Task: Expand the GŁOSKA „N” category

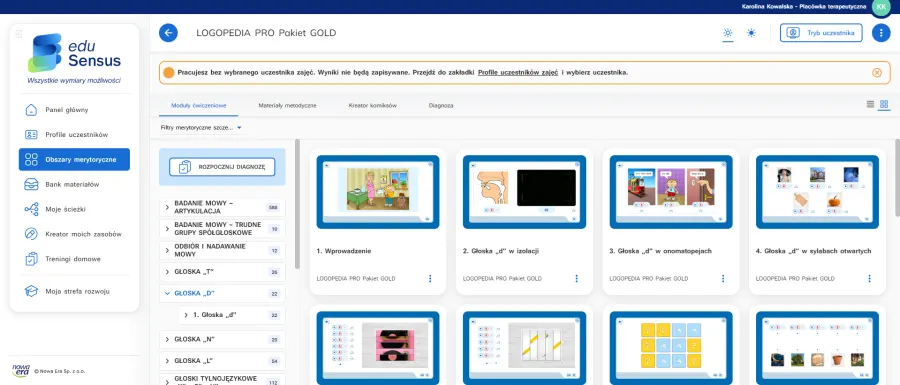Action: coord(222,340)
